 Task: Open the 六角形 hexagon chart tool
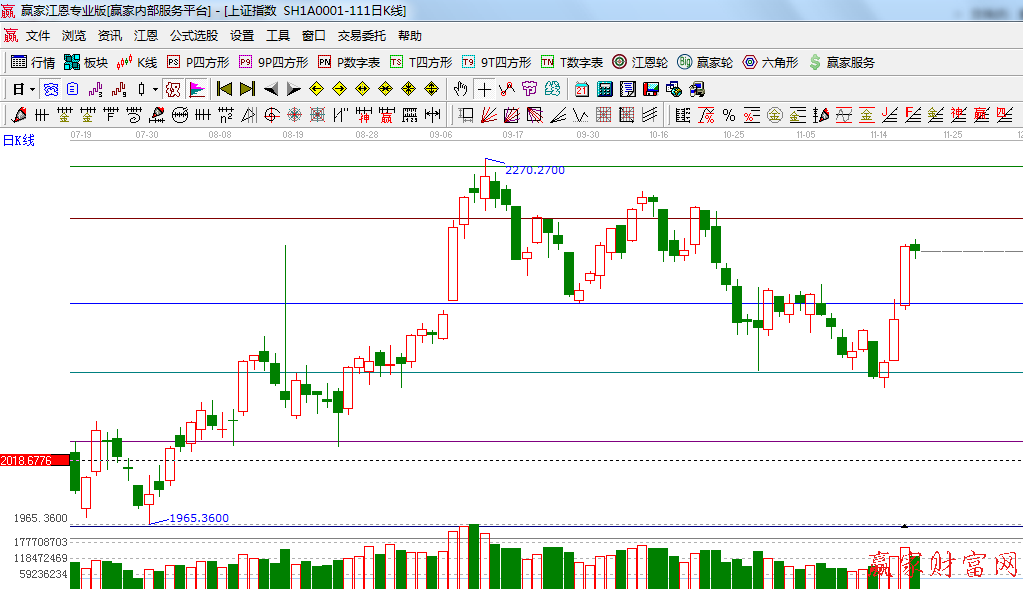770,62
